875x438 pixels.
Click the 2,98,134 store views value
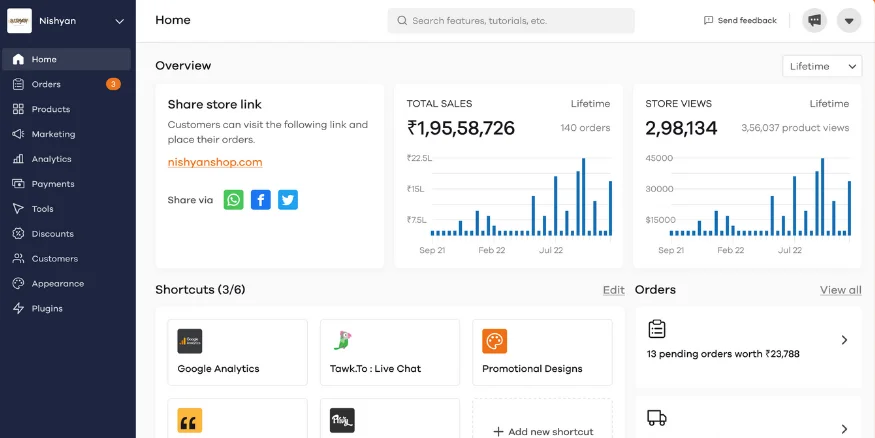coord(681,128)
